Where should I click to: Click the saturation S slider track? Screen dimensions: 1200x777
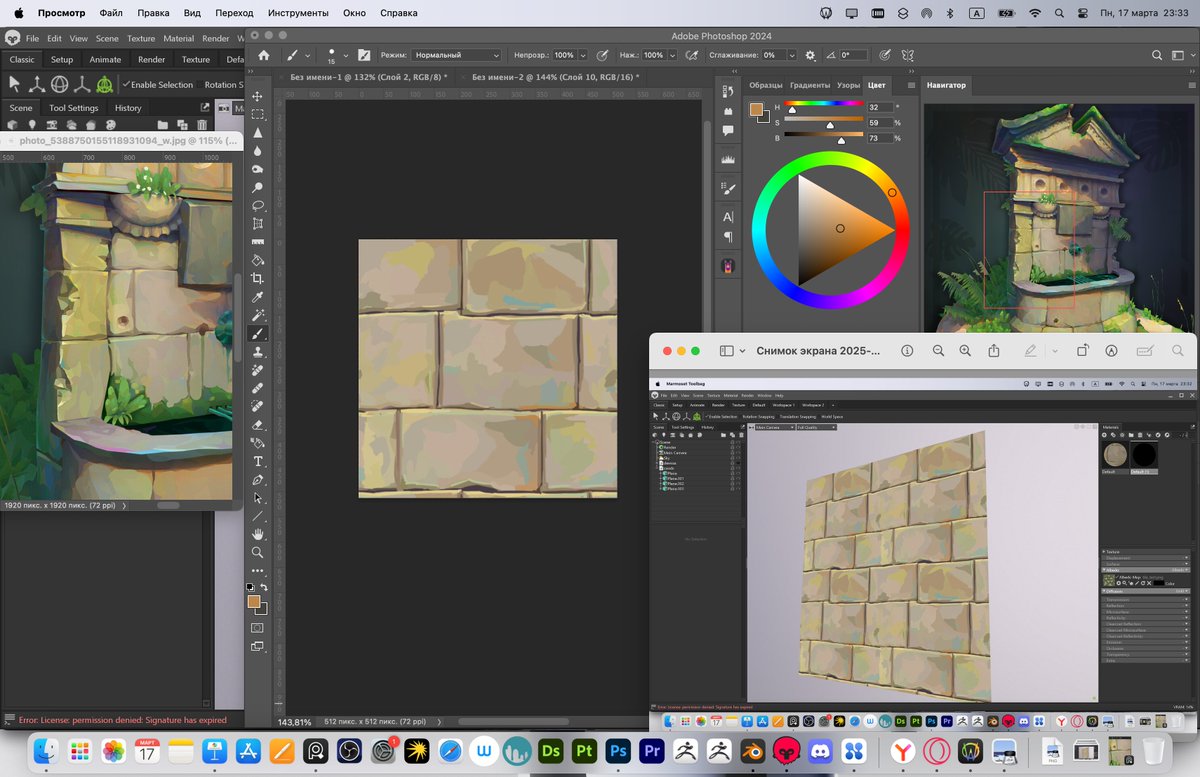coord(823,120)
